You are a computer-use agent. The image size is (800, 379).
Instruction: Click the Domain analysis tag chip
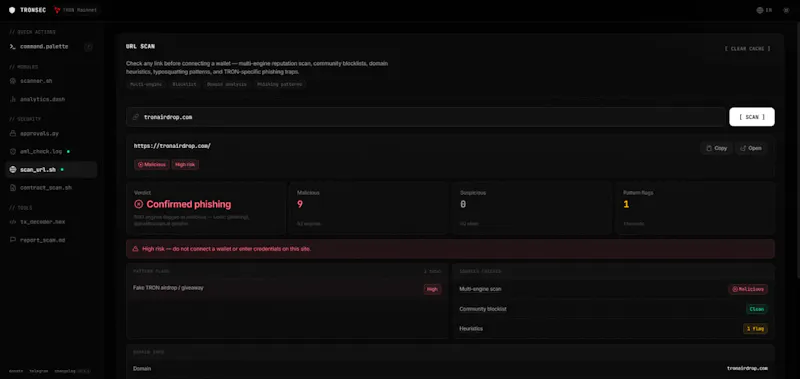[x=227, y=84]
